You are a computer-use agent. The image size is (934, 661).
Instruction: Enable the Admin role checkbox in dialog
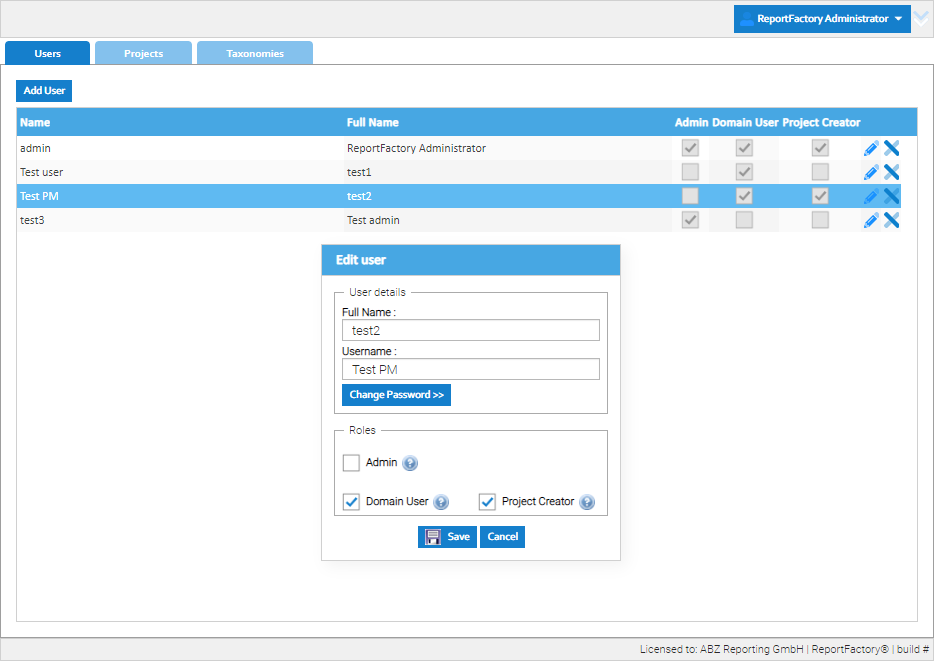(x=351, y=463)
